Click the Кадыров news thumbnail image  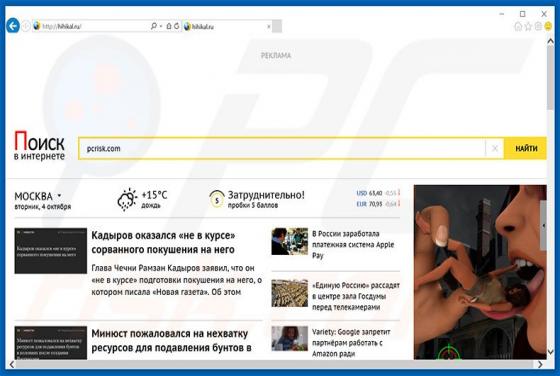(51, 251)
